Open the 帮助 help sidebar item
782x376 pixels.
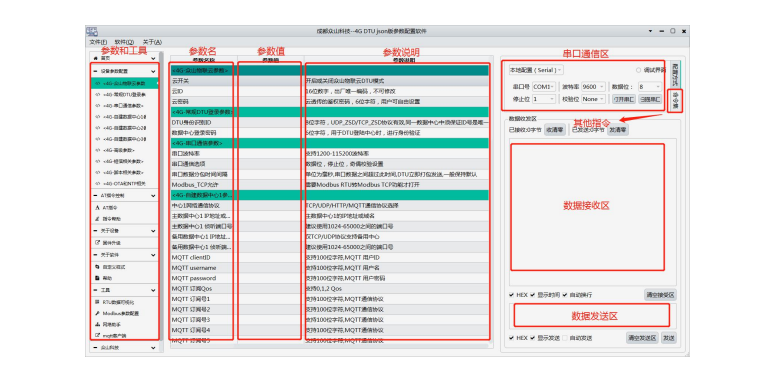125,278
